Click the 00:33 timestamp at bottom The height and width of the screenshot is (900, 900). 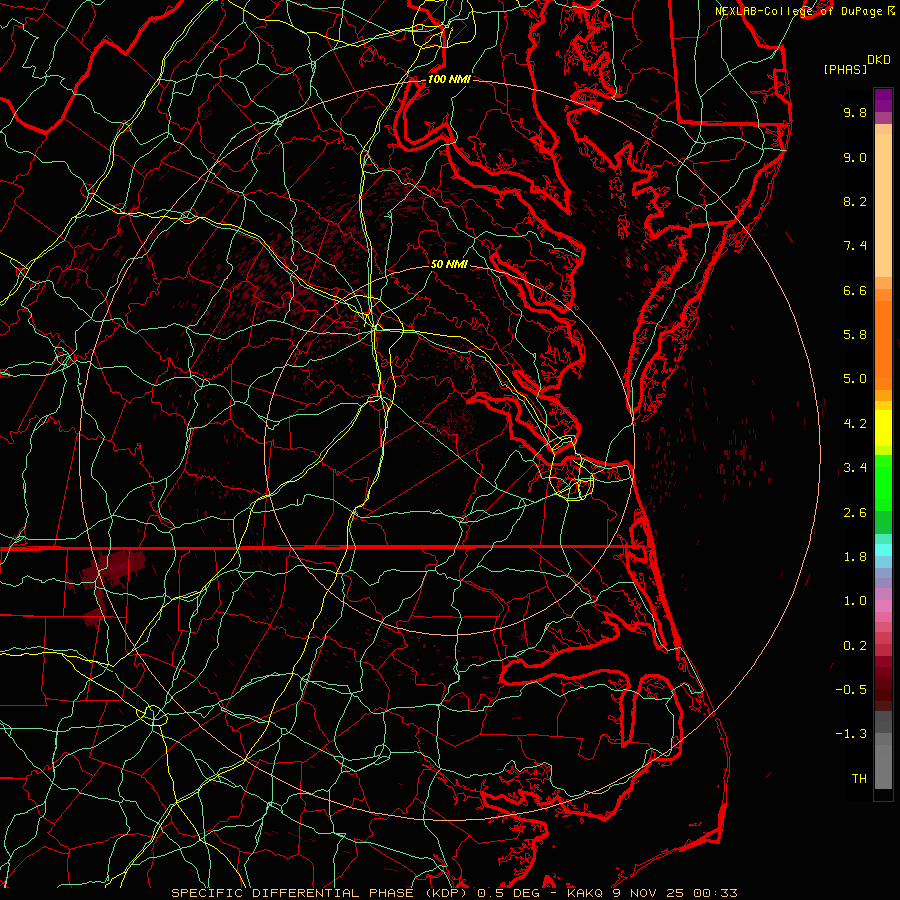(715, 893)
